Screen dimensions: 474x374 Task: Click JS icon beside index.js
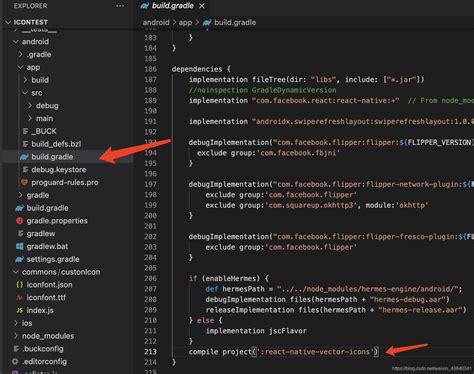20,310
